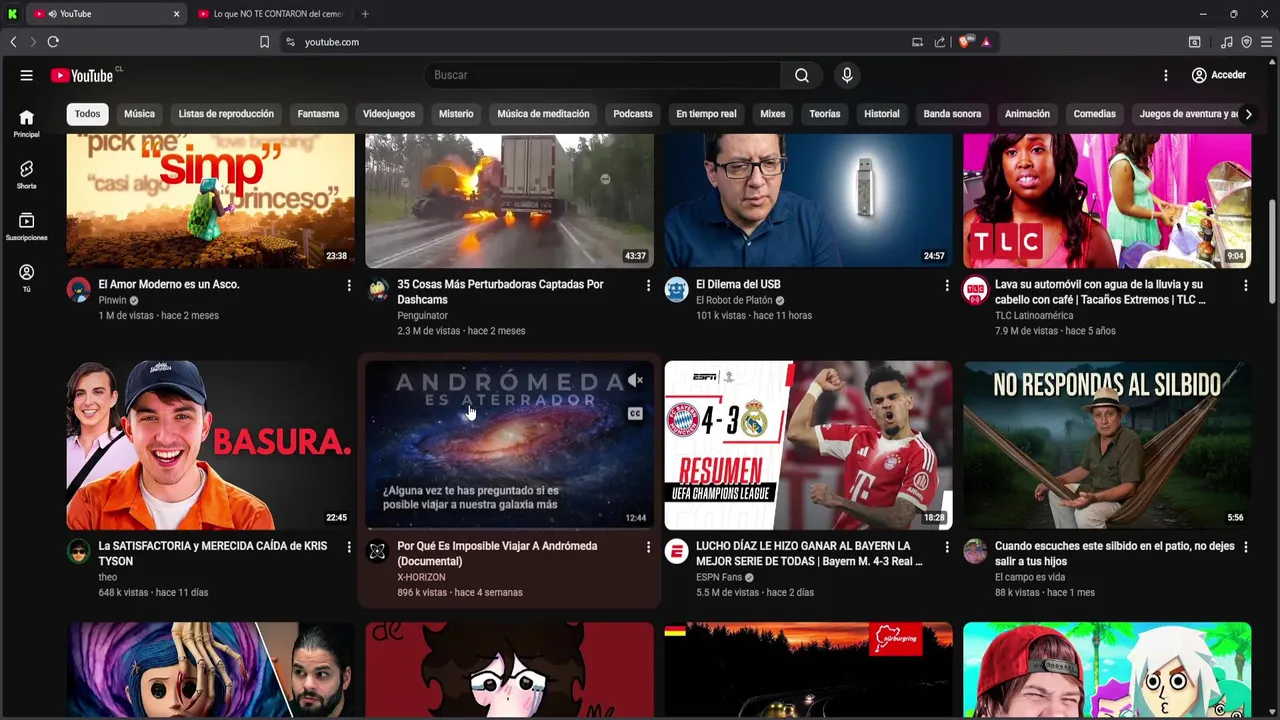Viewport: 1280px width, 720px height.
Task: Click ESPN Fans channel avatar
Action: pyautogui.click(x=677, y=552)
